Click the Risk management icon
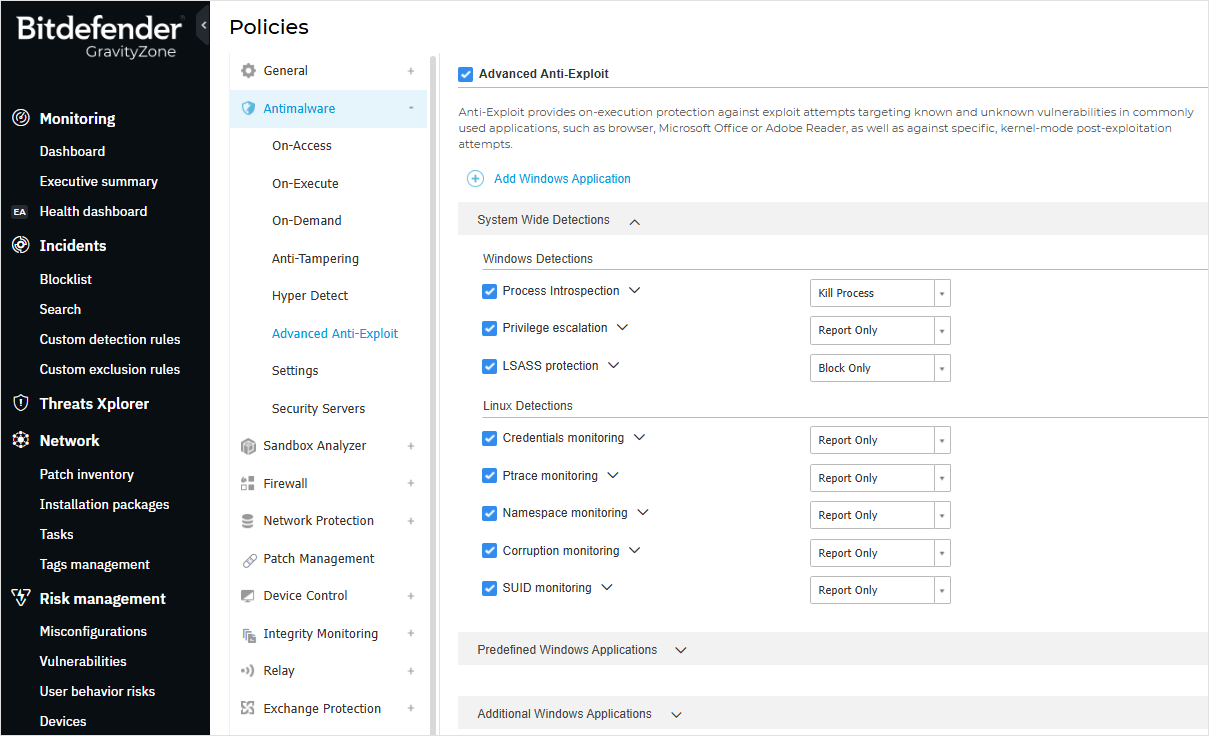 (20, 598)
